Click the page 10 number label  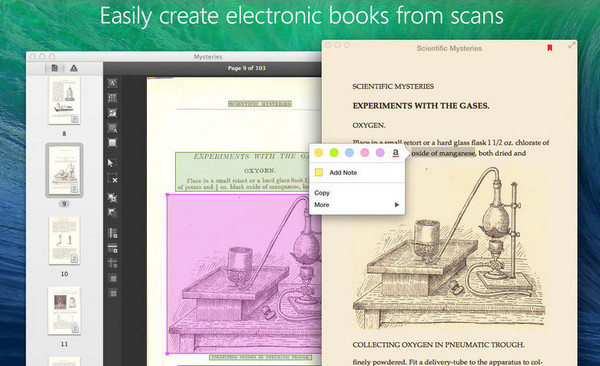pyautogui.click(x=64, y=274)
